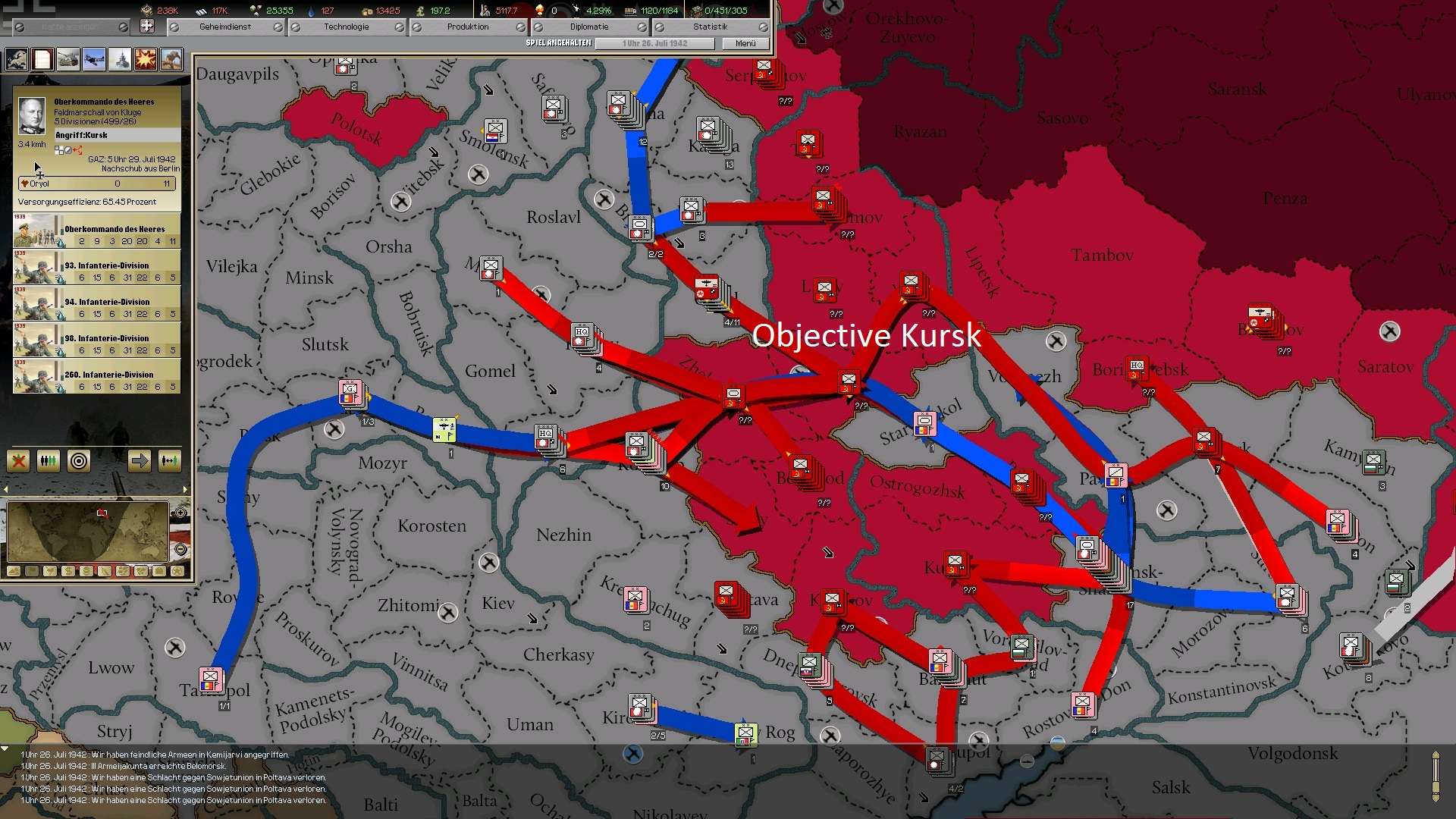Select the battleship naval units icon
The width and height of the screenshot is (1456, 819).
tap(120, 58)
